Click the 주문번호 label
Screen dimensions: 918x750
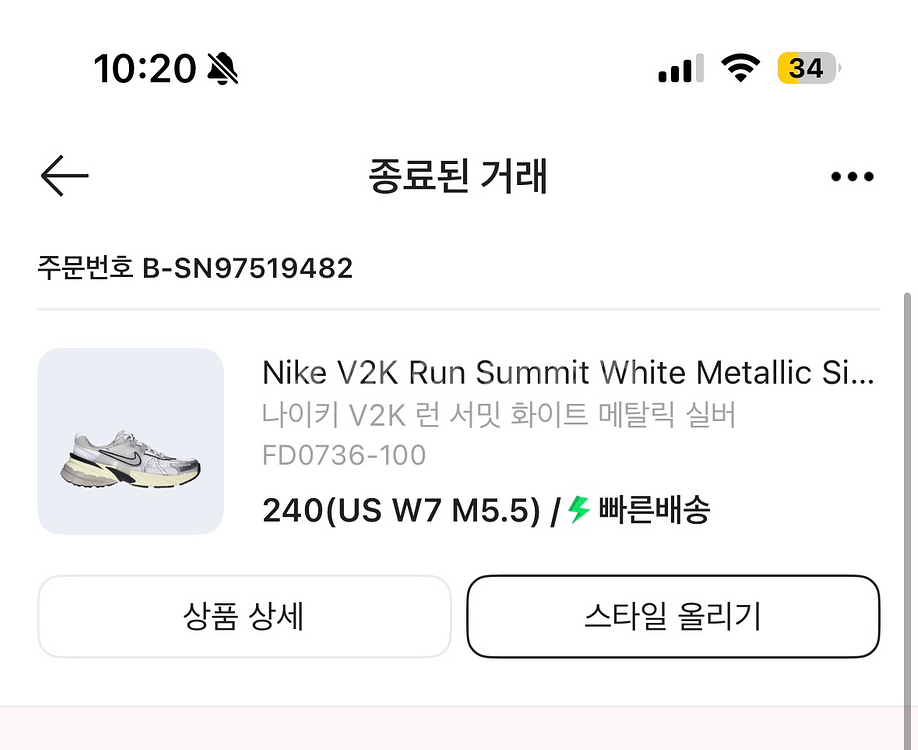(x=85, y=268)
